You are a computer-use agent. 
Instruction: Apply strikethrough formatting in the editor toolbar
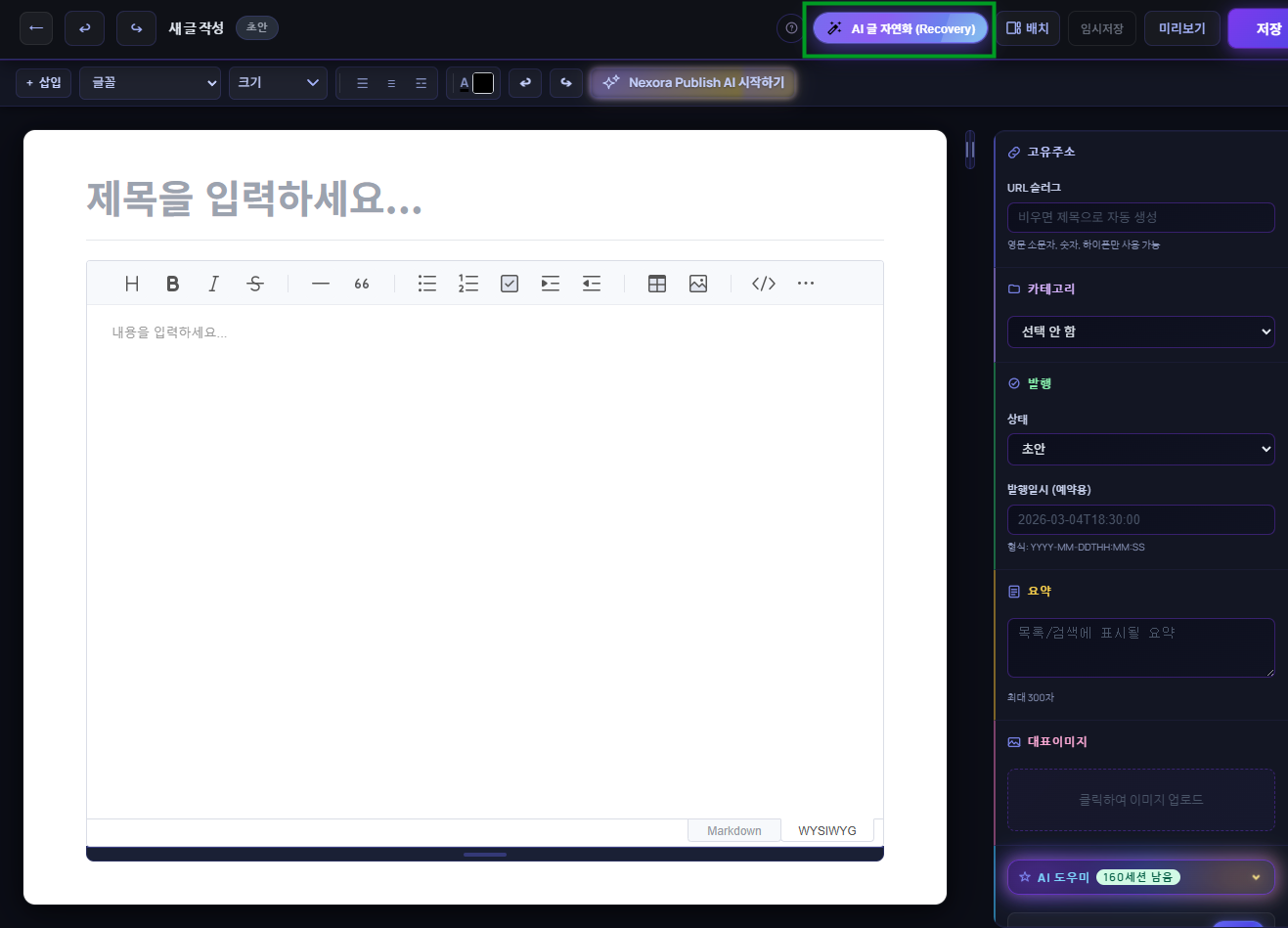[255, 284]
